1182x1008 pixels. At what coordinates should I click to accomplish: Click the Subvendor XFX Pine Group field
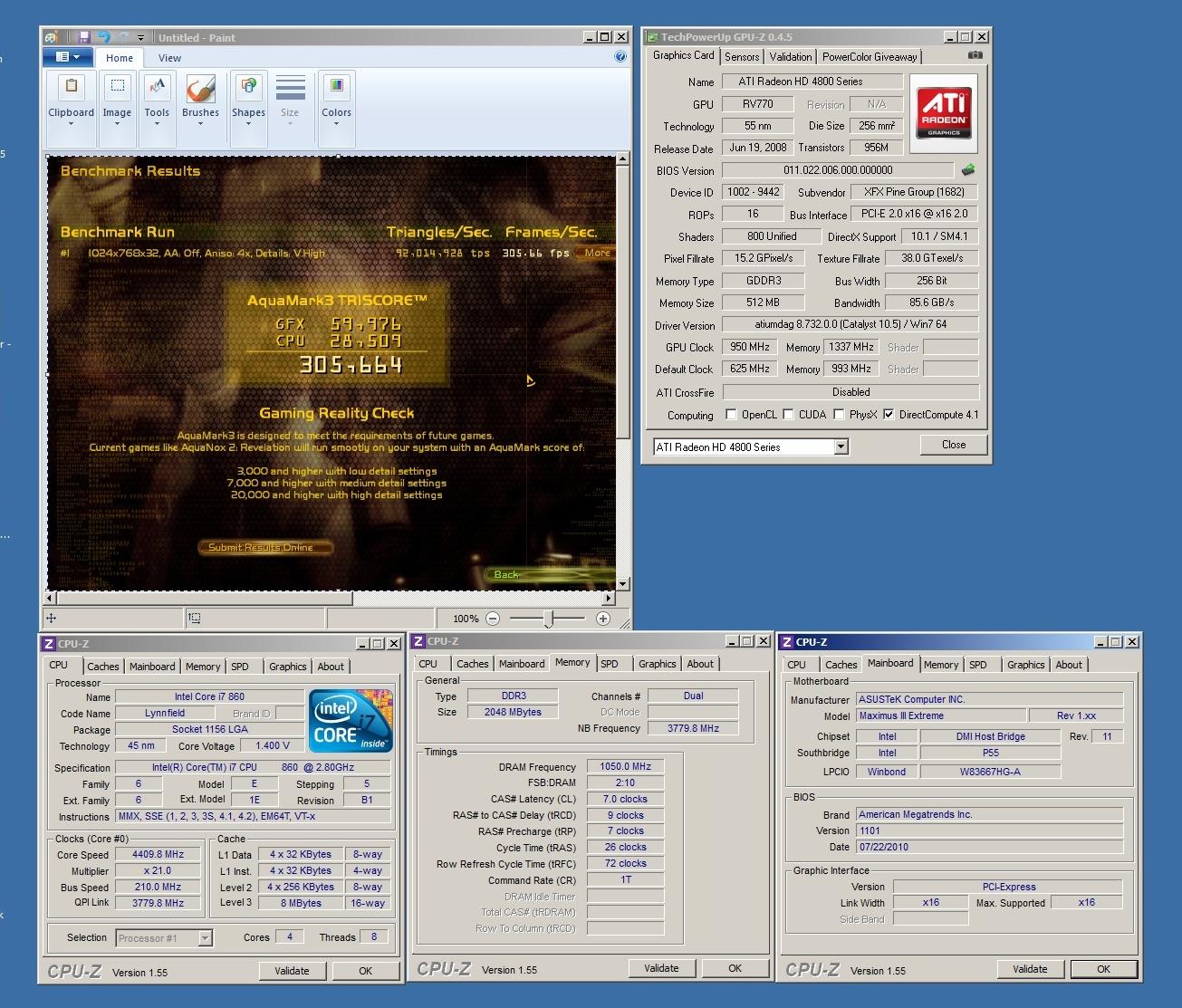tap(914, 192)
